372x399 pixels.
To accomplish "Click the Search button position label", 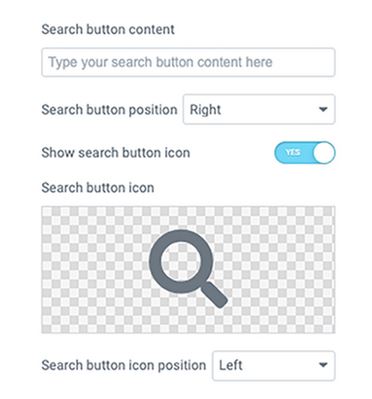I will point(109,110).
